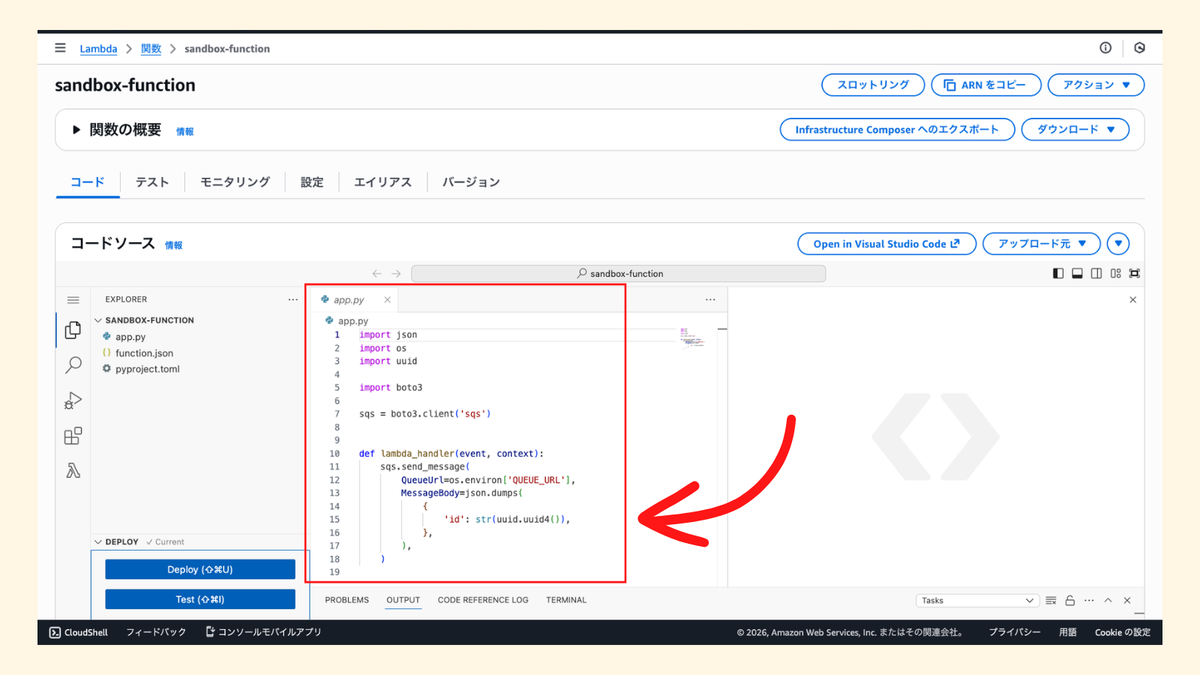The image size is (1200, 675).
Task: Close the app.py editor tab
Action: 387,300
